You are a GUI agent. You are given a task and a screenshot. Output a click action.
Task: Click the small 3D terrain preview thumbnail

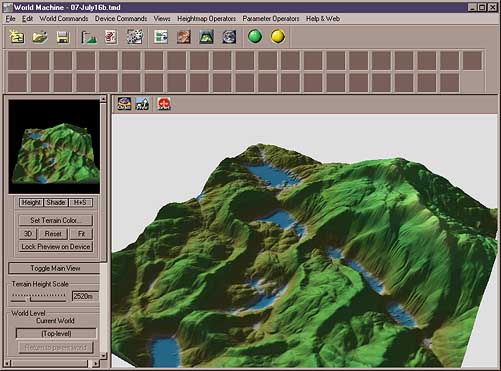tap(54, 147)
